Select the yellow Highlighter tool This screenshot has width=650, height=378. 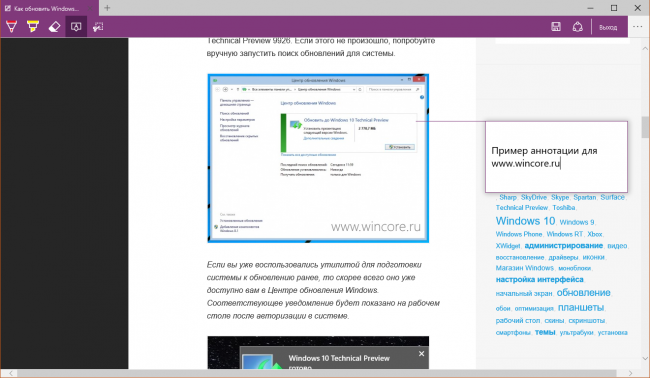[33, 27]
